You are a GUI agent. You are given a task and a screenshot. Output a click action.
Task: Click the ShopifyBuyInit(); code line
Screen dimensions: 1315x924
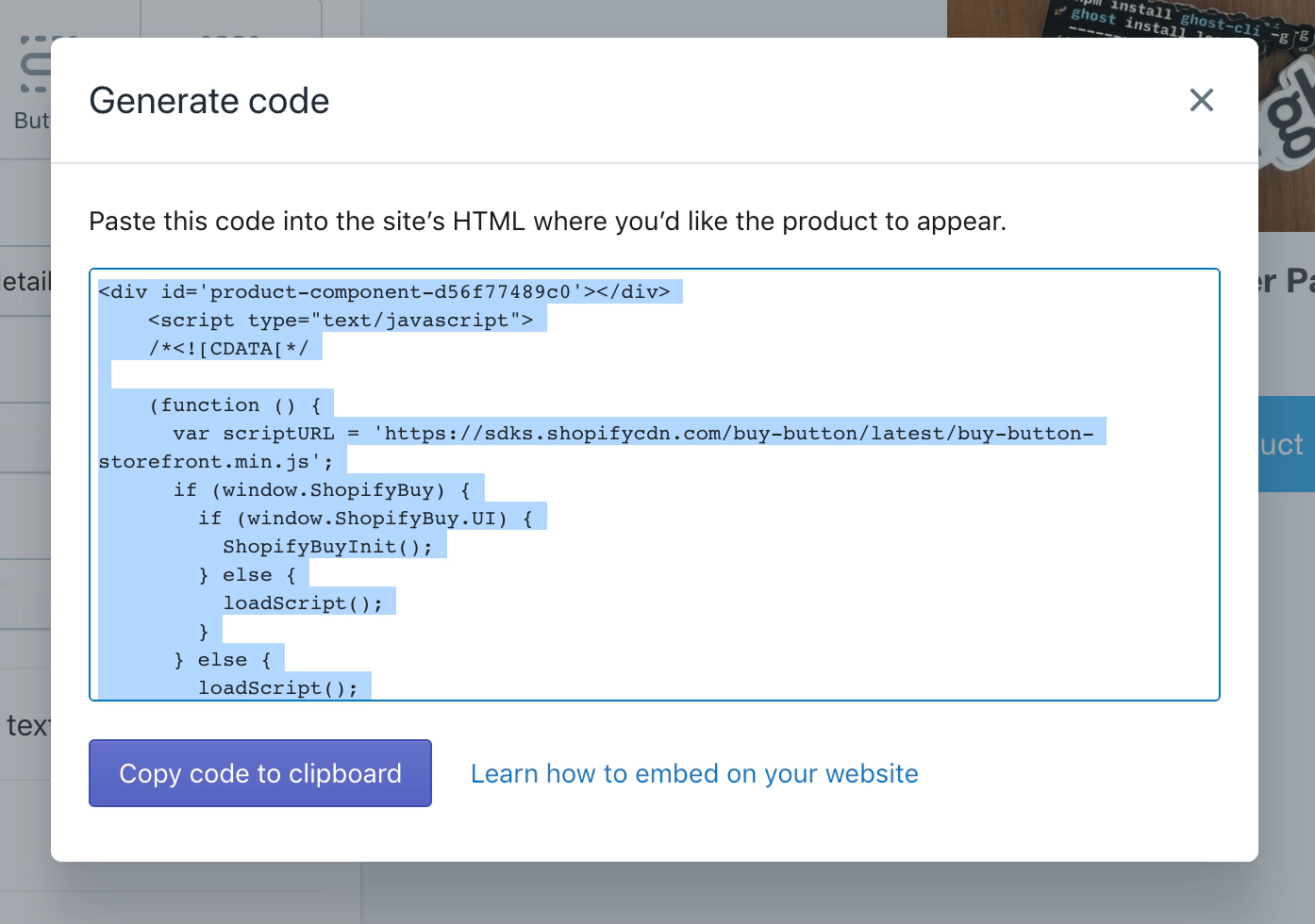(327, 547)
